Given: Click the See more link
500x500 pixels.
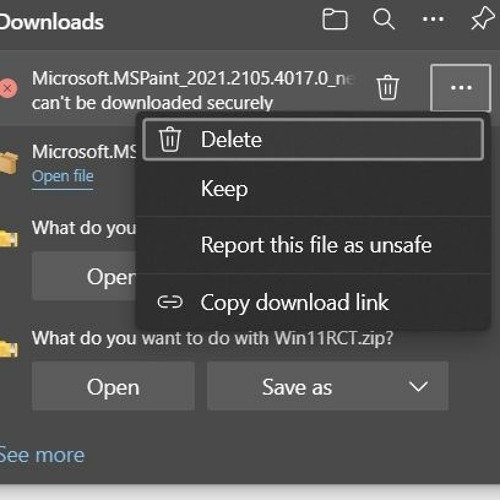Looking at the screenshot, I should (42, 455).
